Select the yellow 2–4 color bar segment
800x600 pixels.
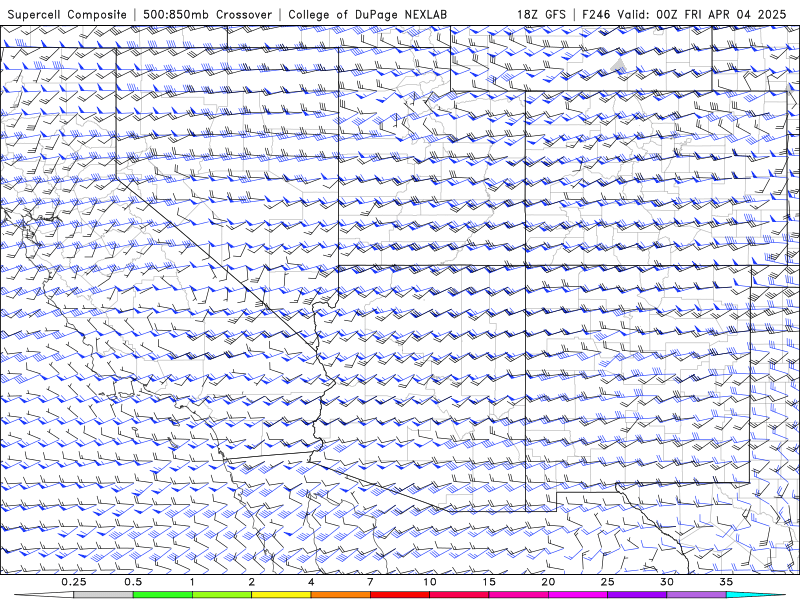[281, 595]
